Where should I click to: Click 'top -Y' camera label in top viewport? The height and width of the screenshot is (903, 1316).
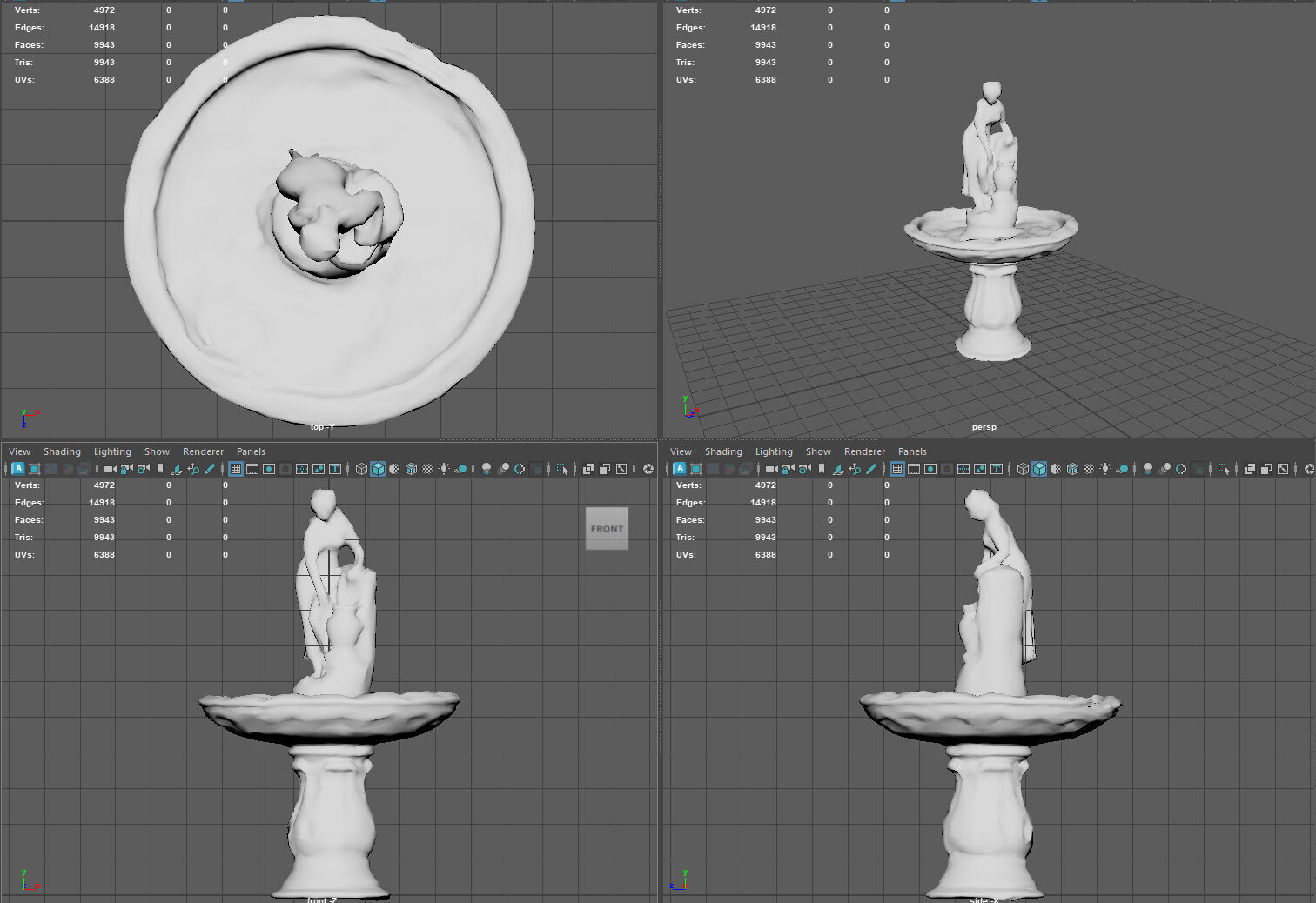tap(322, 427)
